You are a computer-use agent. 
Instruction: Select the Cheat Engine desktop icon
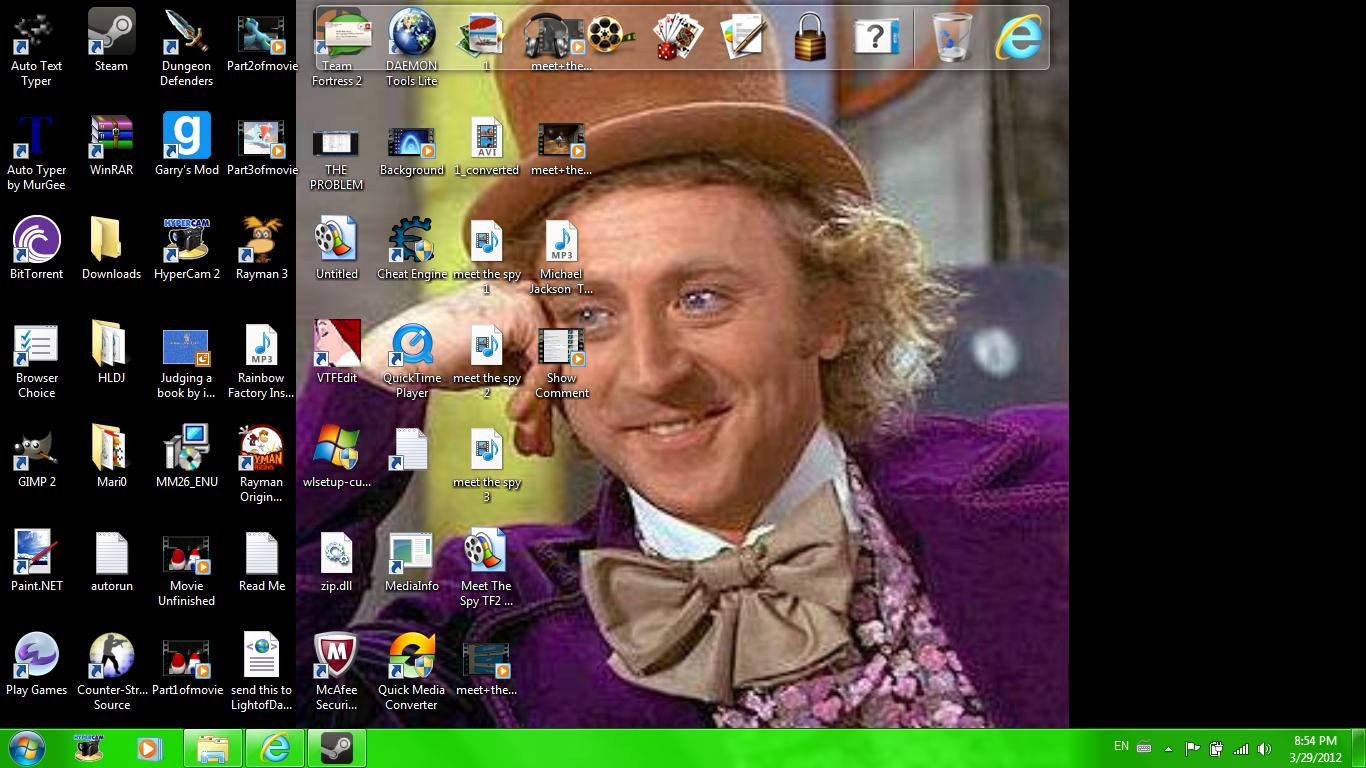[412, 248]
